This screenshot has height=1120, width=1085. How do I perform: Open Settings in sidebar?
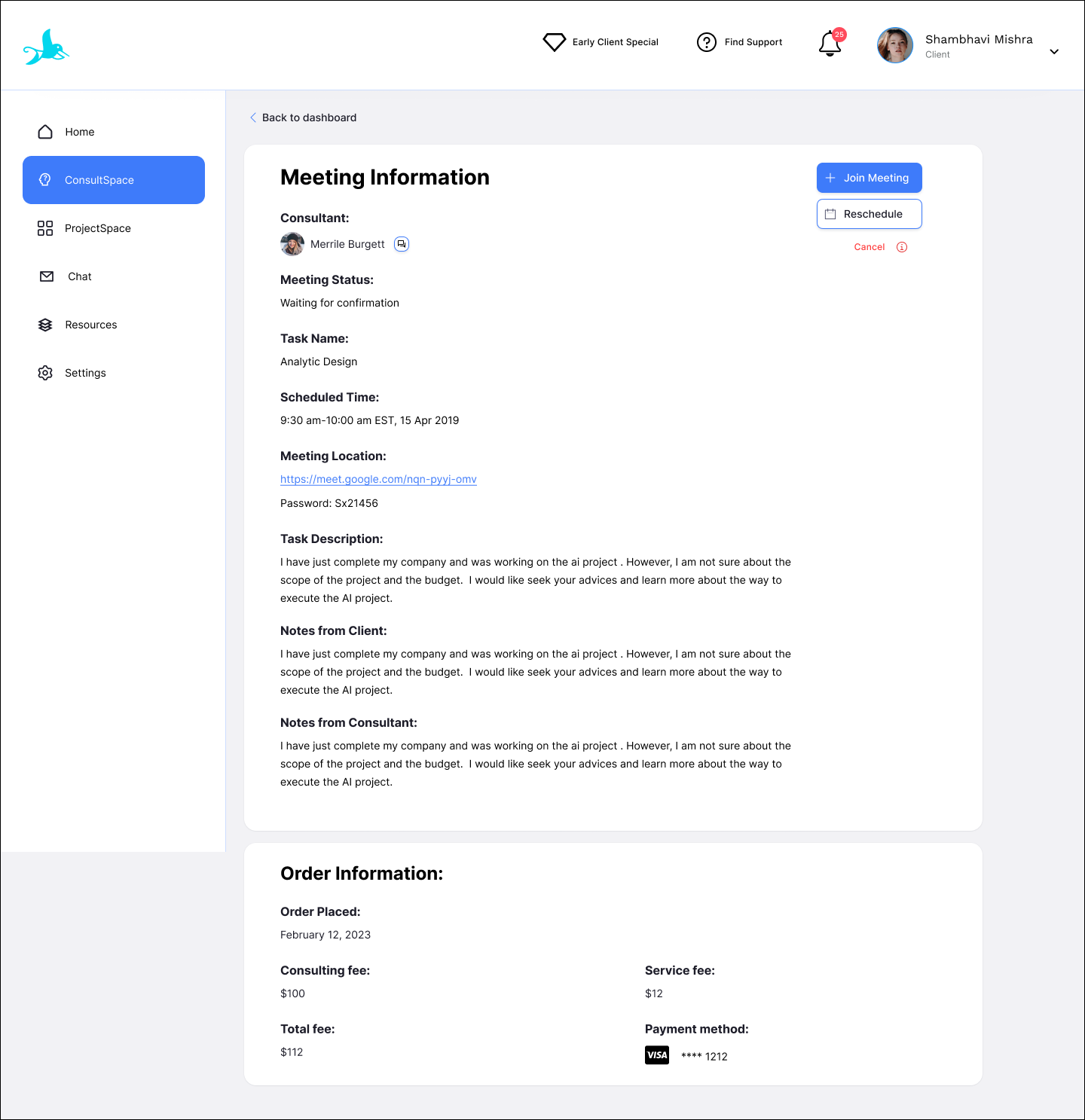(x=114, y=373)
